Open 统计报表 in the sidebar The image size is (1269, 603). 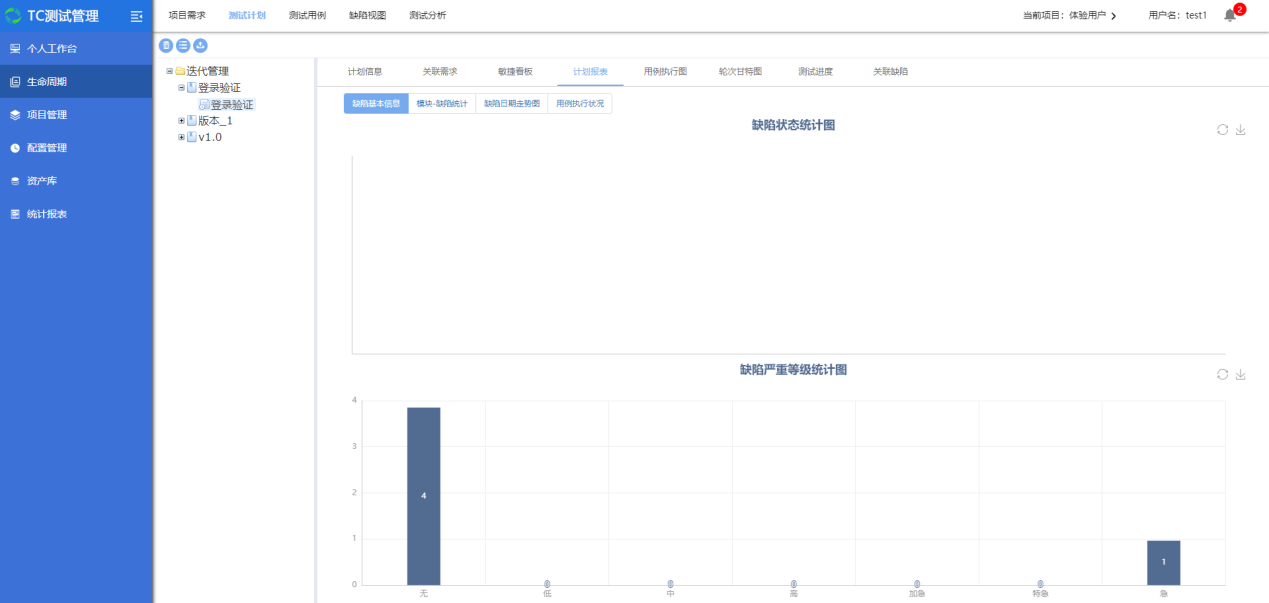76,213
